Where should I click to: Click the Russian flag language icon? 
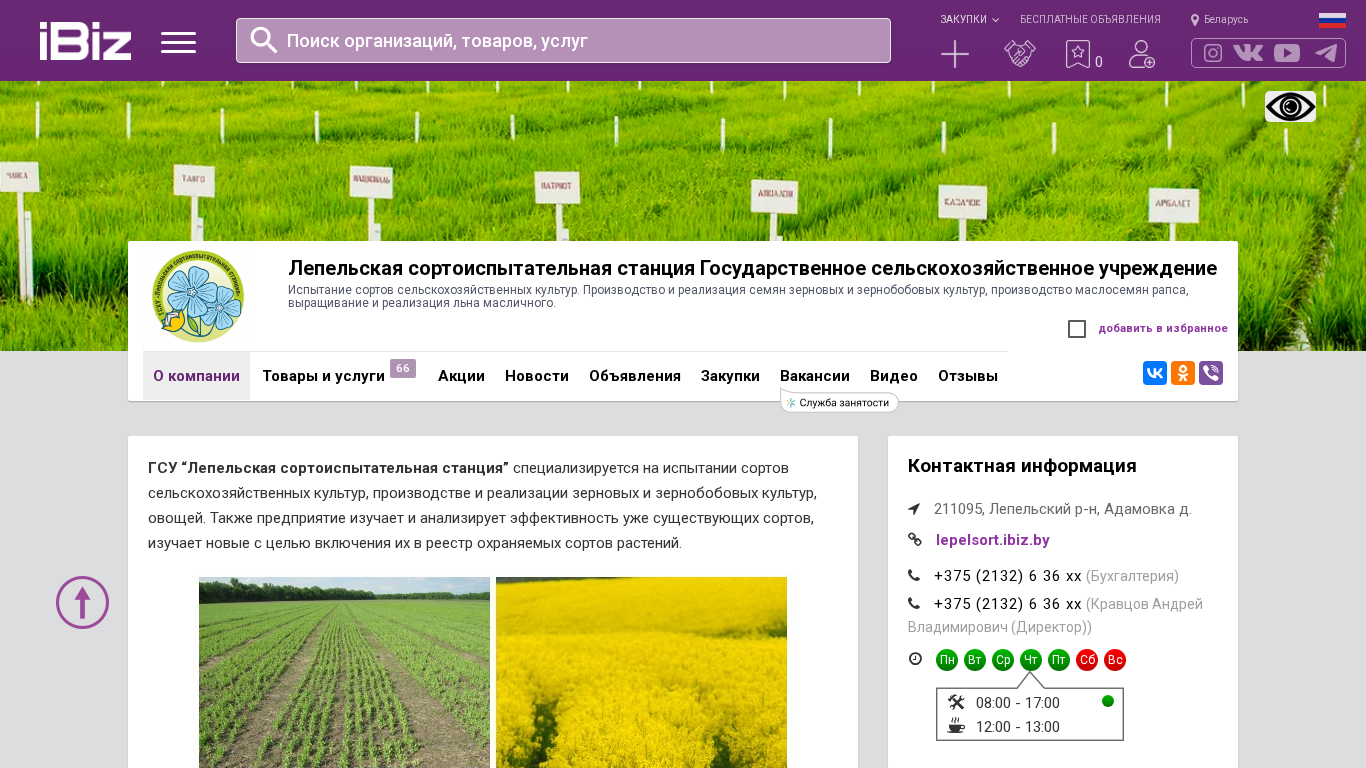(x=1332, y=20)
